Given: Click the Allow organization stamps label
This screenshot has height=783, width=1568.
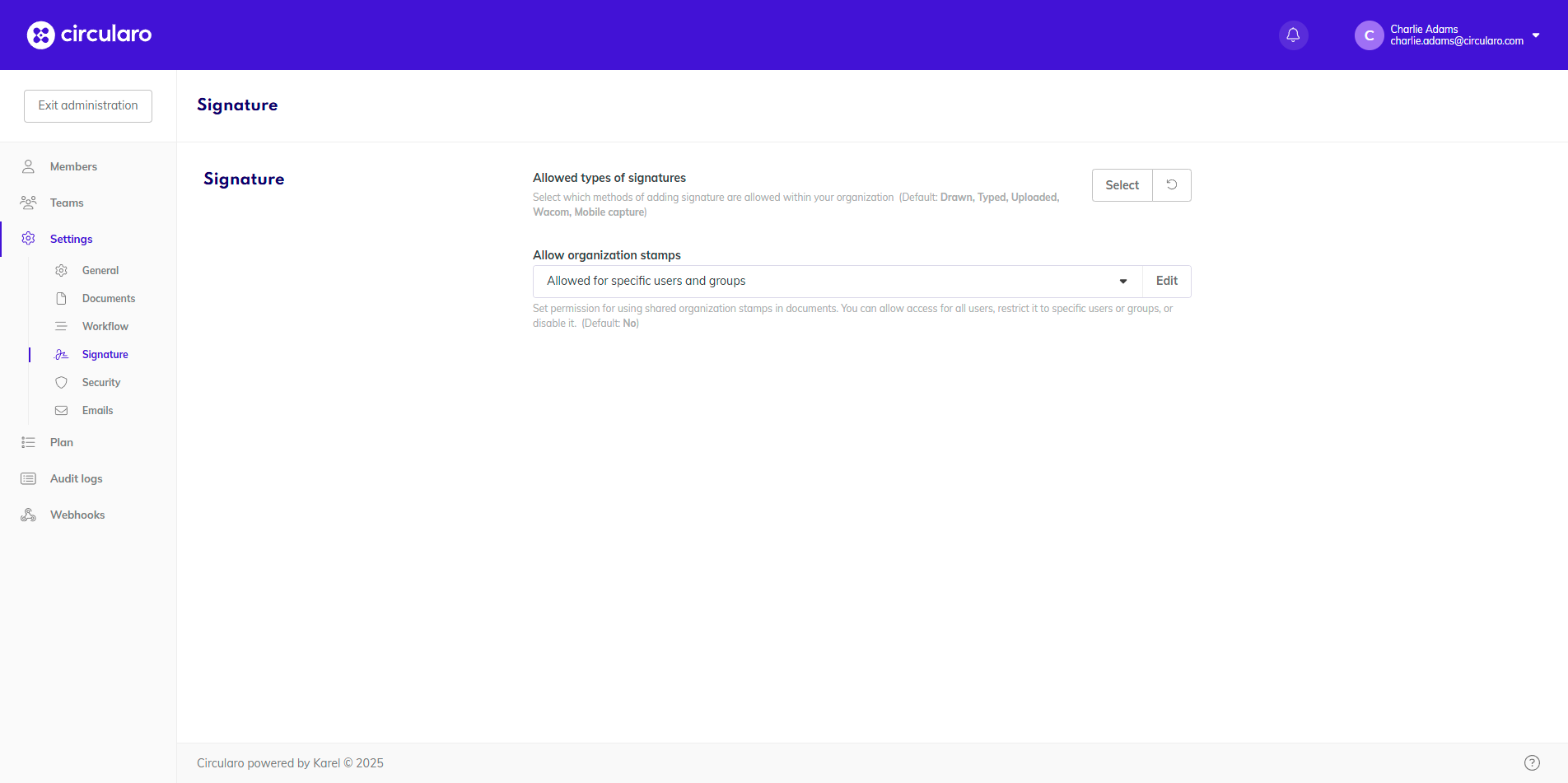Looking at the screenshot, I should pos(607,255).
